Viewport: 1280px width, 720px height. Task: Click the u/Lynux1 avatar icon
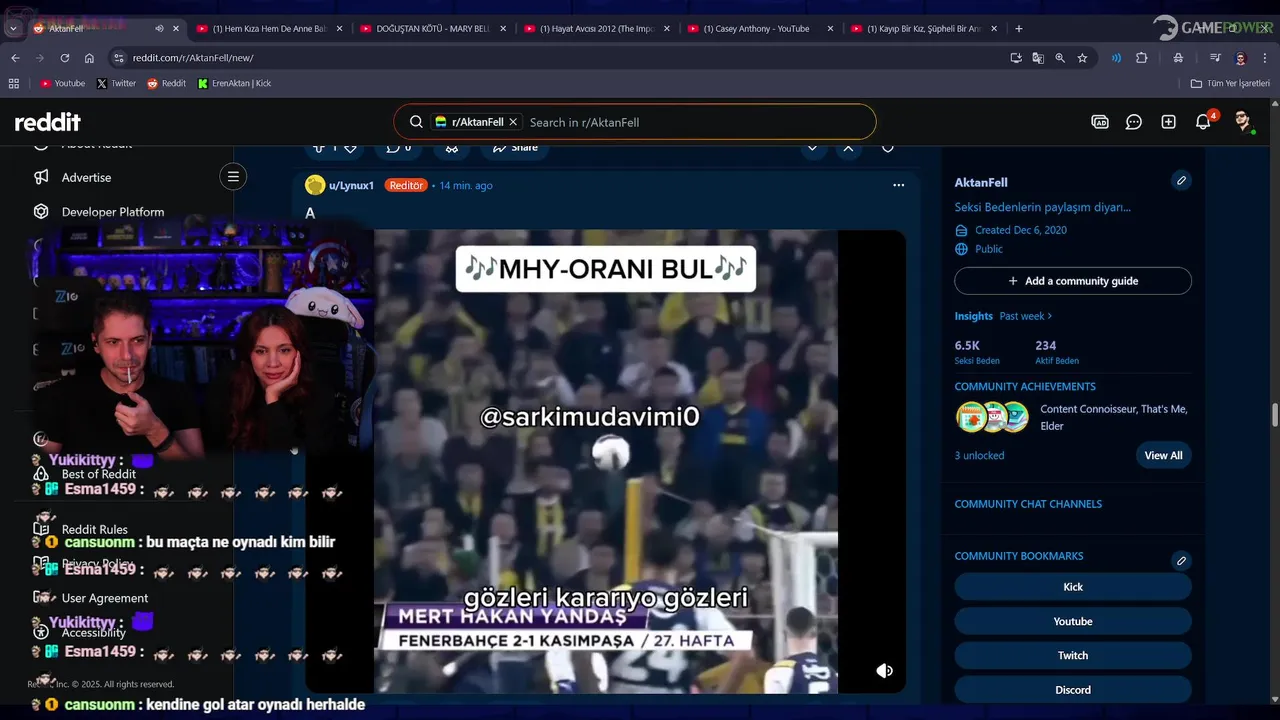pos(315,185)
